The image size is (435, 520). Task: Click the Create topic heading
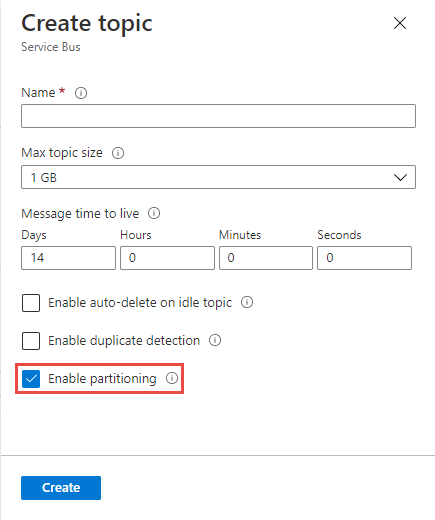tap(87, 24)
